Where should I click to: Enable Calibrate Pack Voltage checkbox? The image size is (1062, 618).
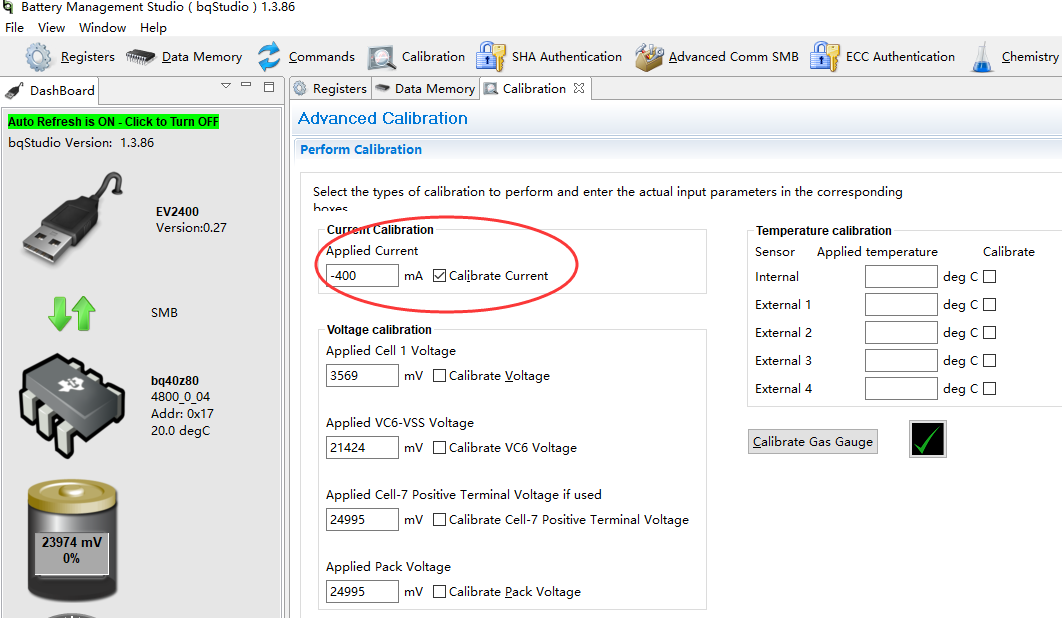coord(440,592)
